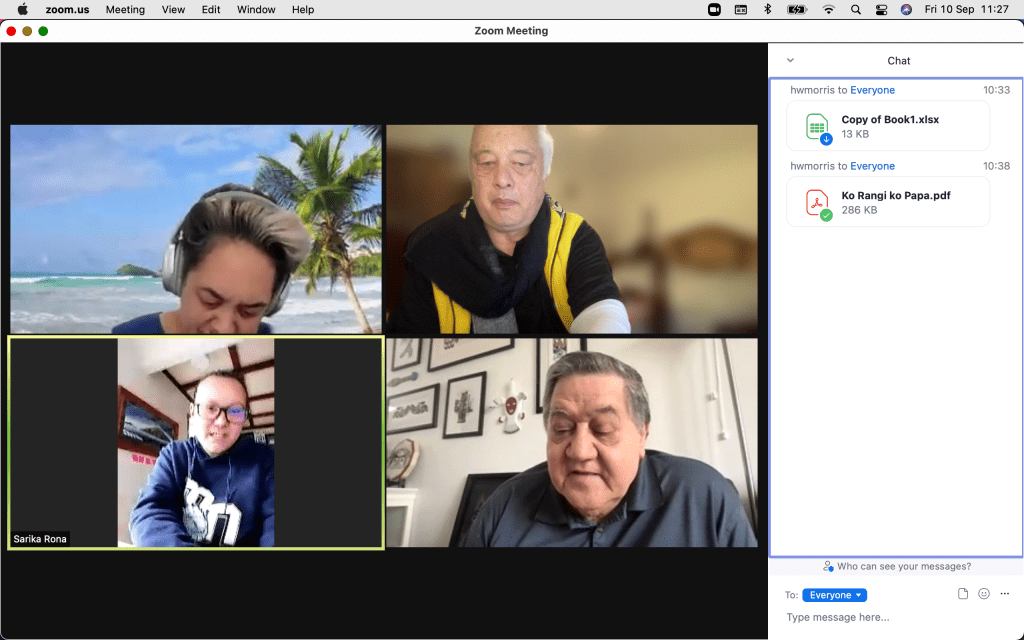Click the Bluetooth icon in menu bar
This screenshot has width=1024, height=640.
(x=768, y=9)
